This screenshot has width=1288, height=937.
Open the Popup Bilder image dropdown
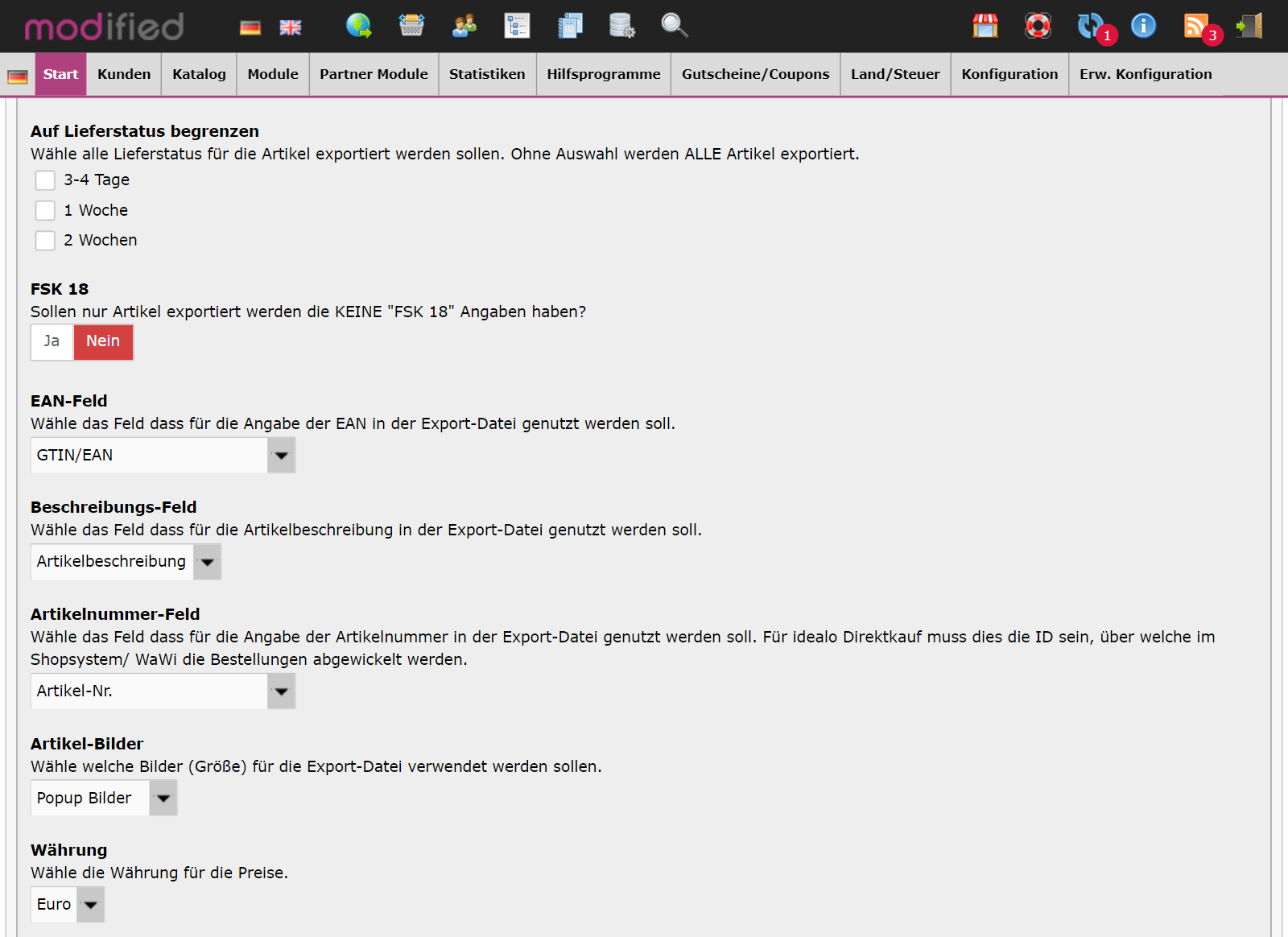(104, 799)
